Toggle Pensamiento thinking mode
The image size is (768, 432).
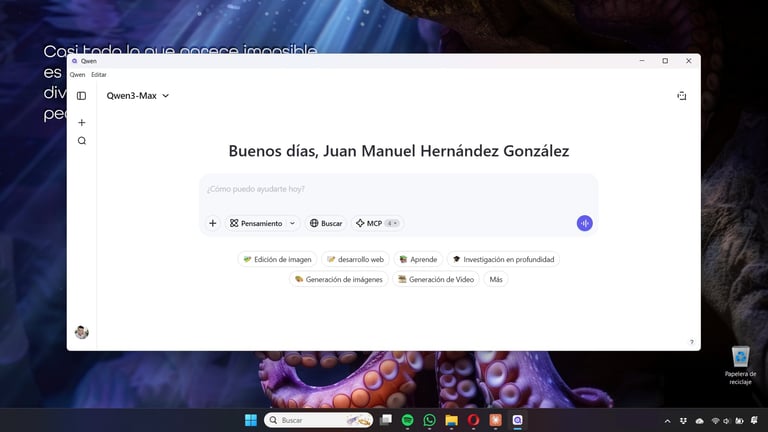[x=256, y=223]
